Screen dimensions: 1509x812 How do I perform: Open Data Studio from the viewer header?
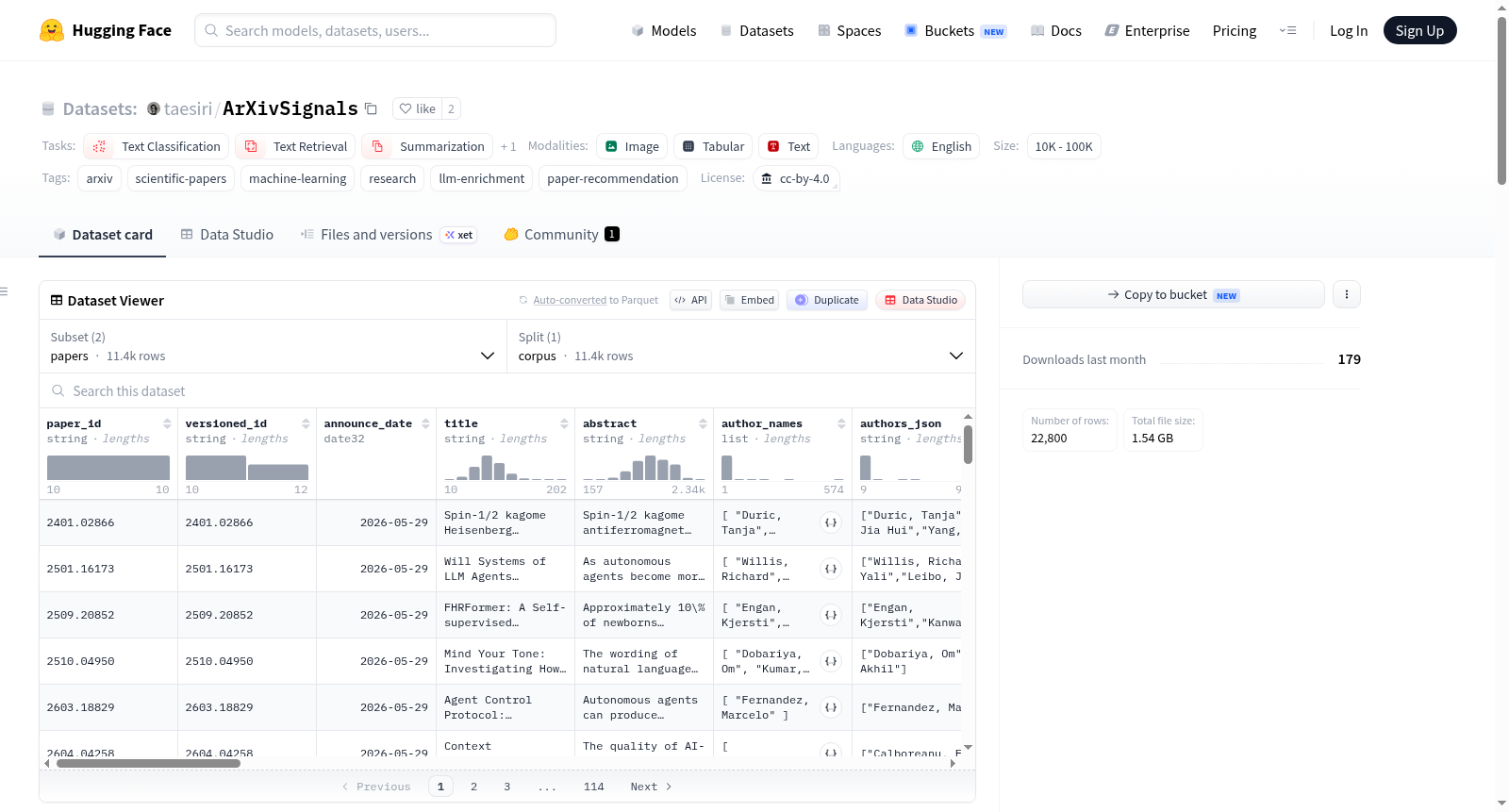(x=920, y=300)
